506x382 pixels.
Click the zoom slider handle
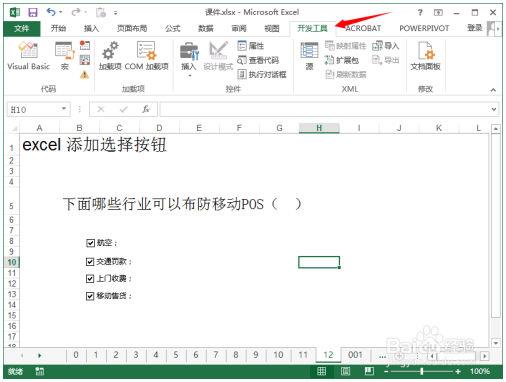click(422, 371)
